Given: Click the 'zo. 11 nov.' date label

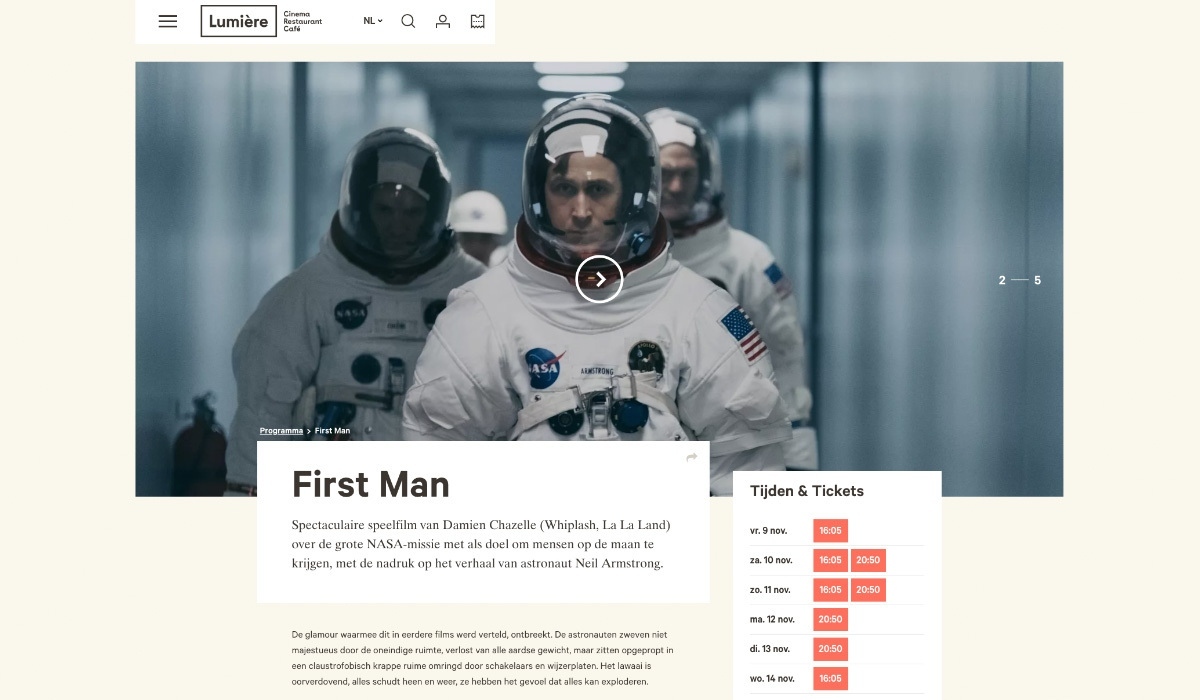Looking at the screenshot, I should click(x=772, y=590).
